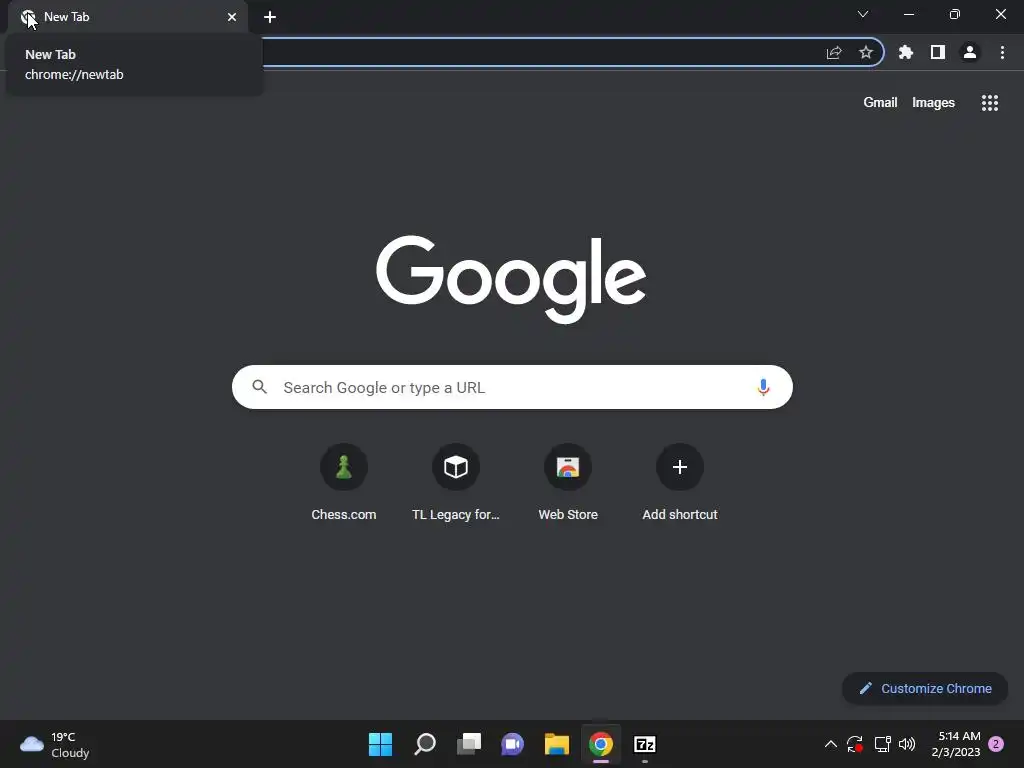Open the profile avatar menu

(970, 52)
